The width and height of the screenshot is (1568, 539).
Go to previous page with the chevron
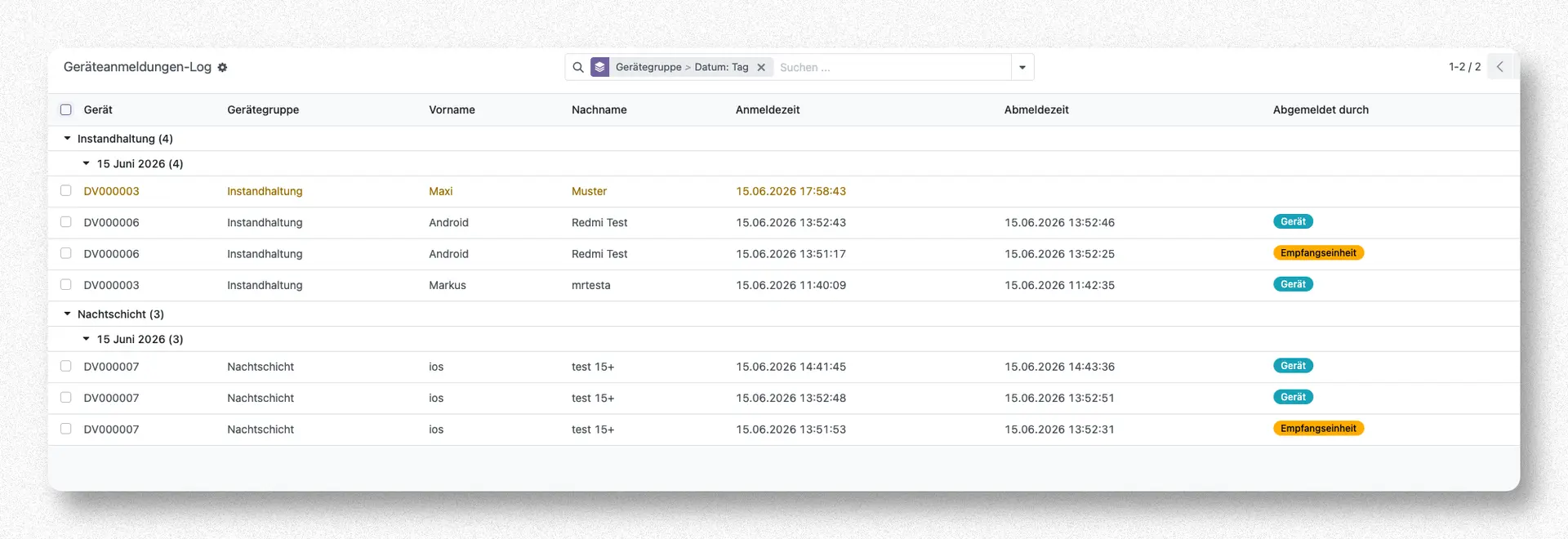1499,67
